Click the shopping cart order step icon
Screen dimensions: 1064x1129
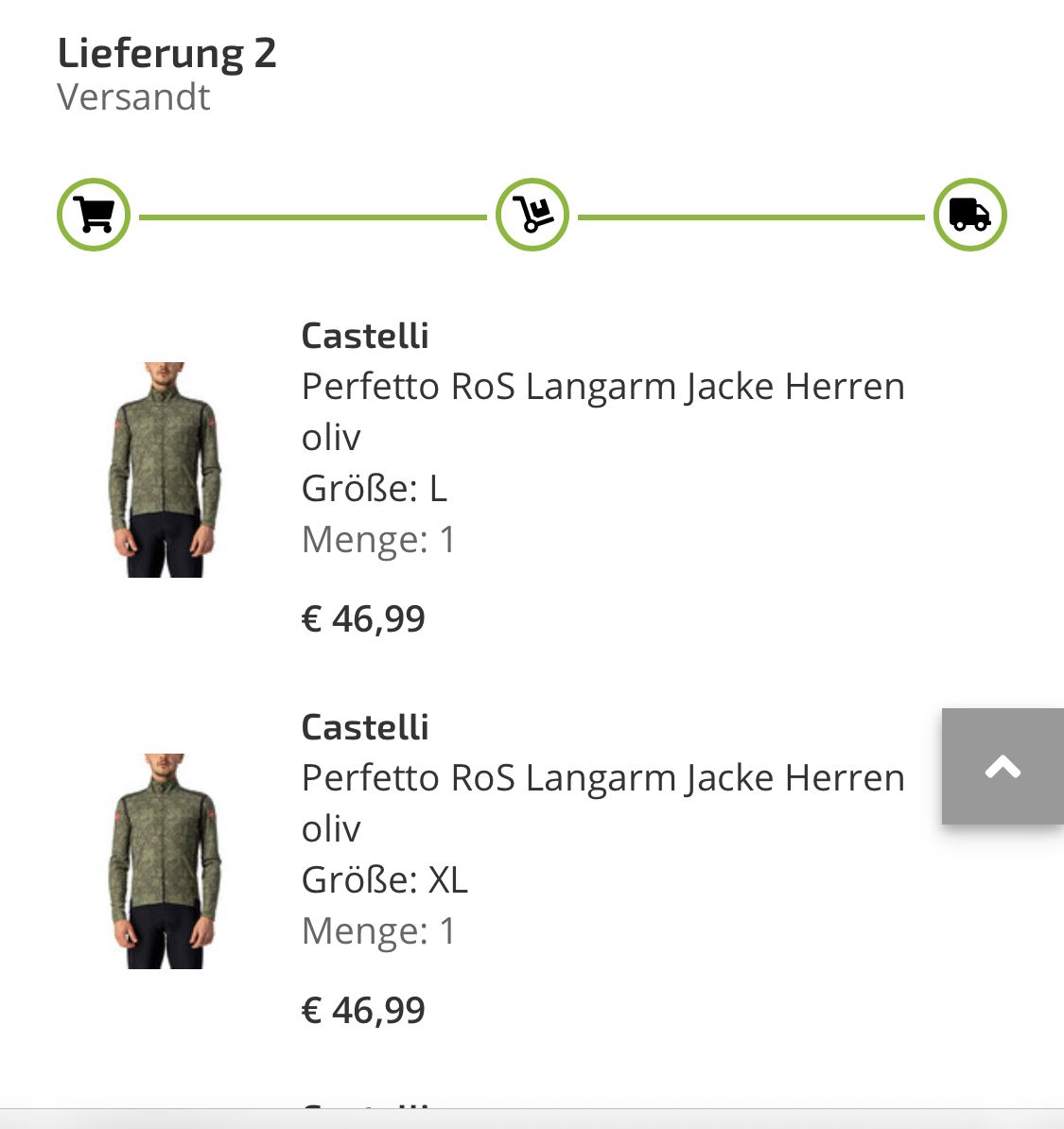pos(94,215)
